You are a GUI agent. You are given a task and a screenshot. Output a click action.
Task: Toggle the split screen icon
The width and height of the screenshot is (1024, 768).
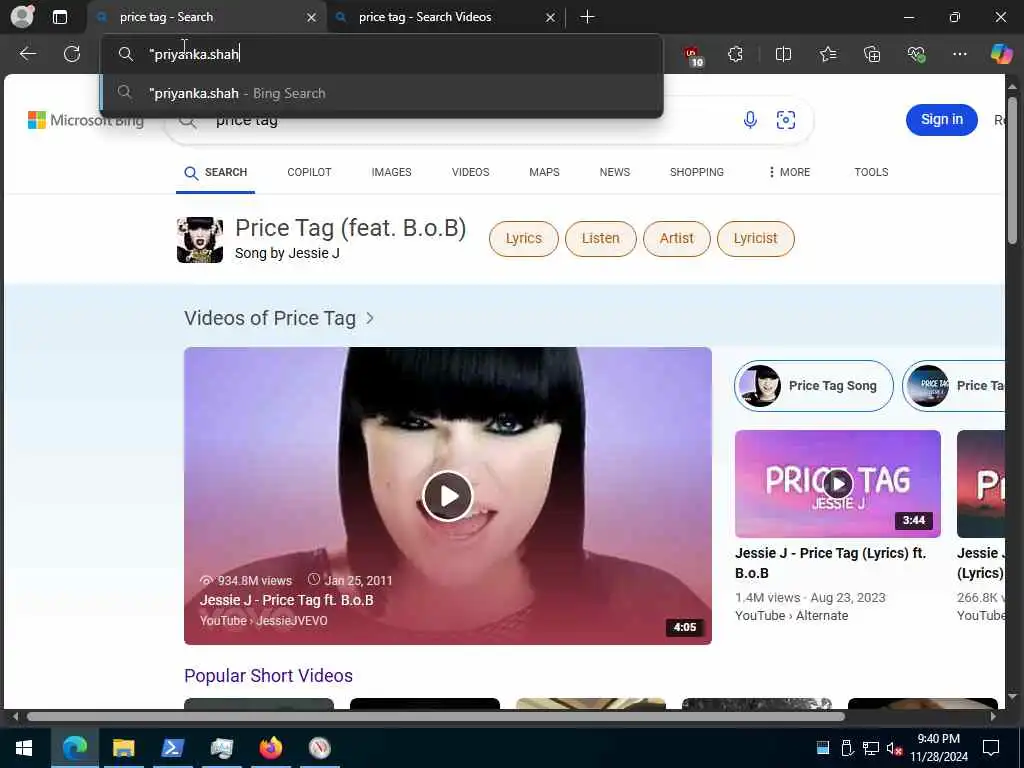click(x=783, y=54)
